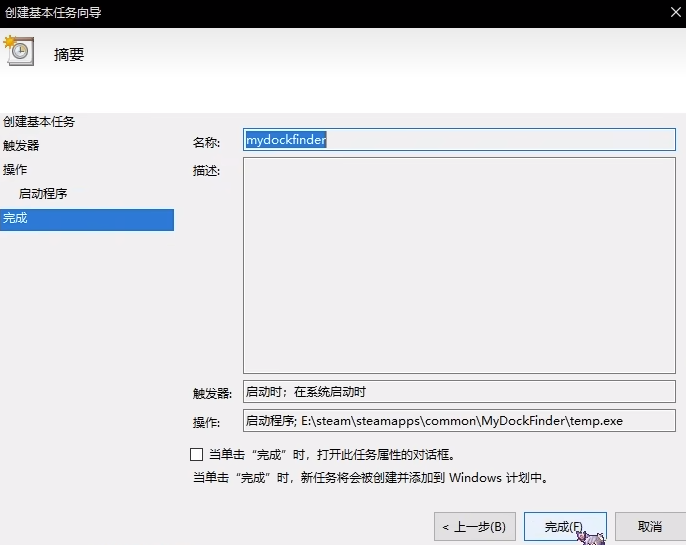
Task: Click the summary field showing the temp.exe path
Action: [459, 421]
